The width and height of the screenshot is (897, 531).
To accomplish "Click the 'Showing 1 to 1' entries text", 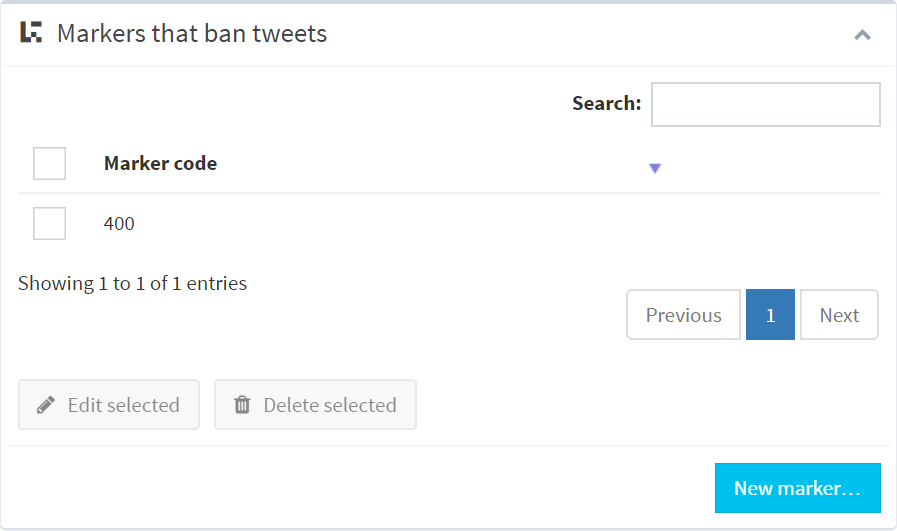I will tap(132, 283).
